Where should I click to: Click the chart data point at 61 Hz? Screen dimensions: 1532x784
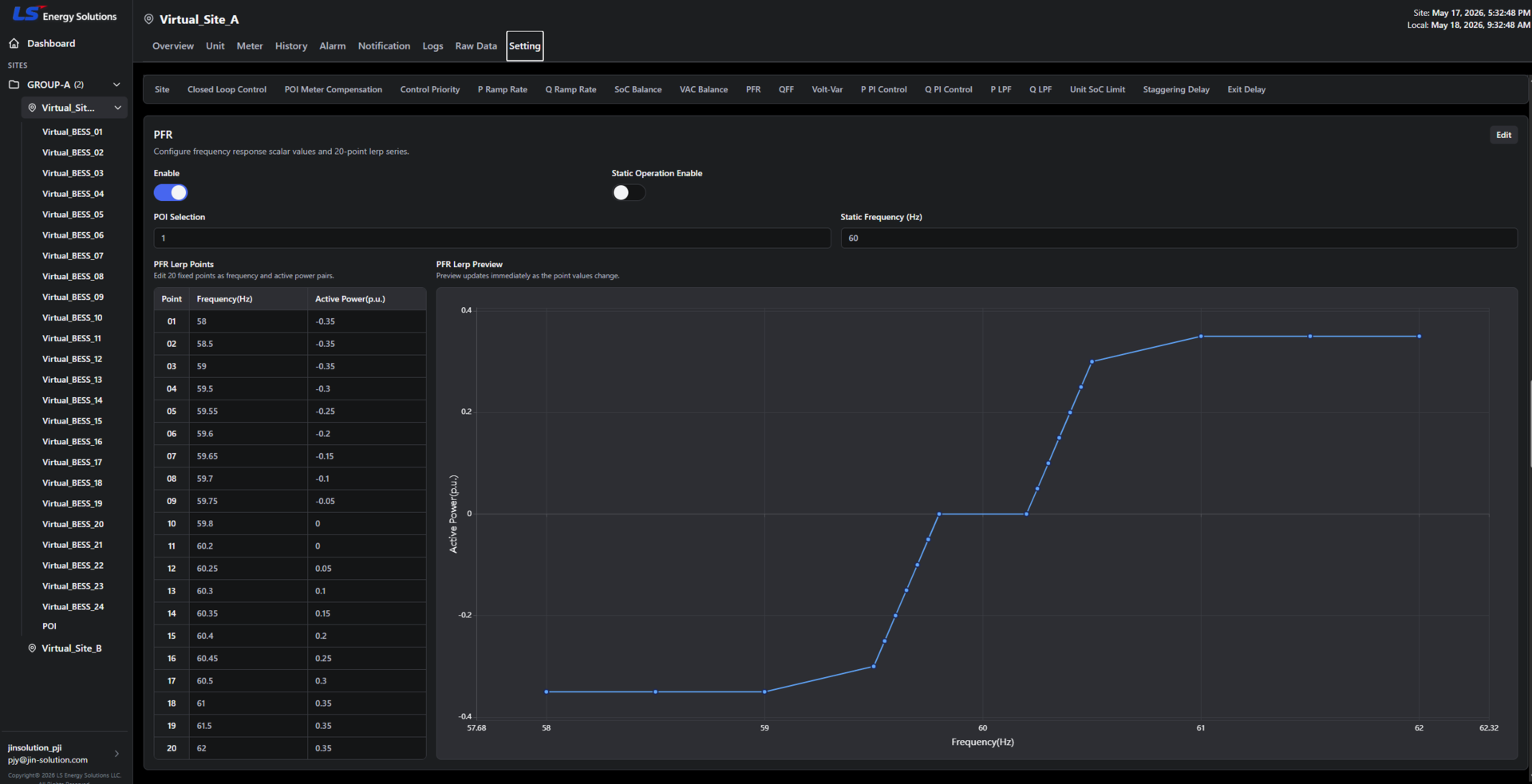pyautogui.click(x=1201, y=337)
